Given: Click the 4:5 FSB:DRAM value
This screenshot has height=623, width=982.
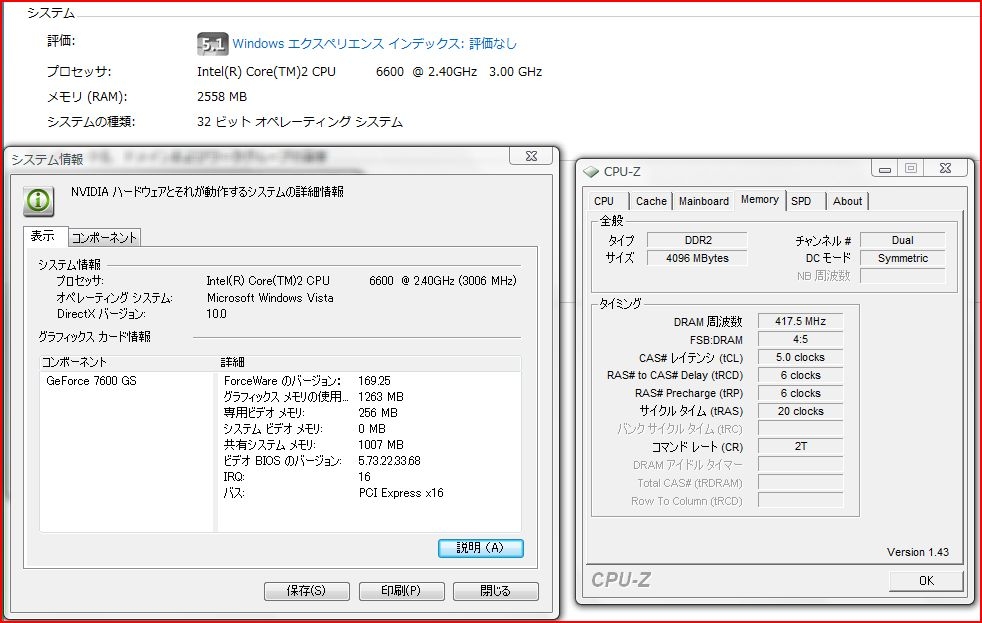Looking at the screenshot, I should (800, 339).
